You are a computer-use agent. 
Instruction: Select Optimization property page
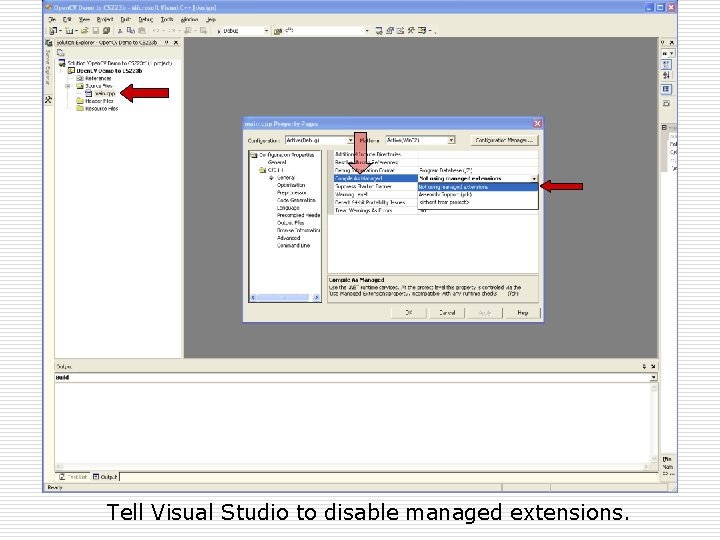click(x=291, y=185)
